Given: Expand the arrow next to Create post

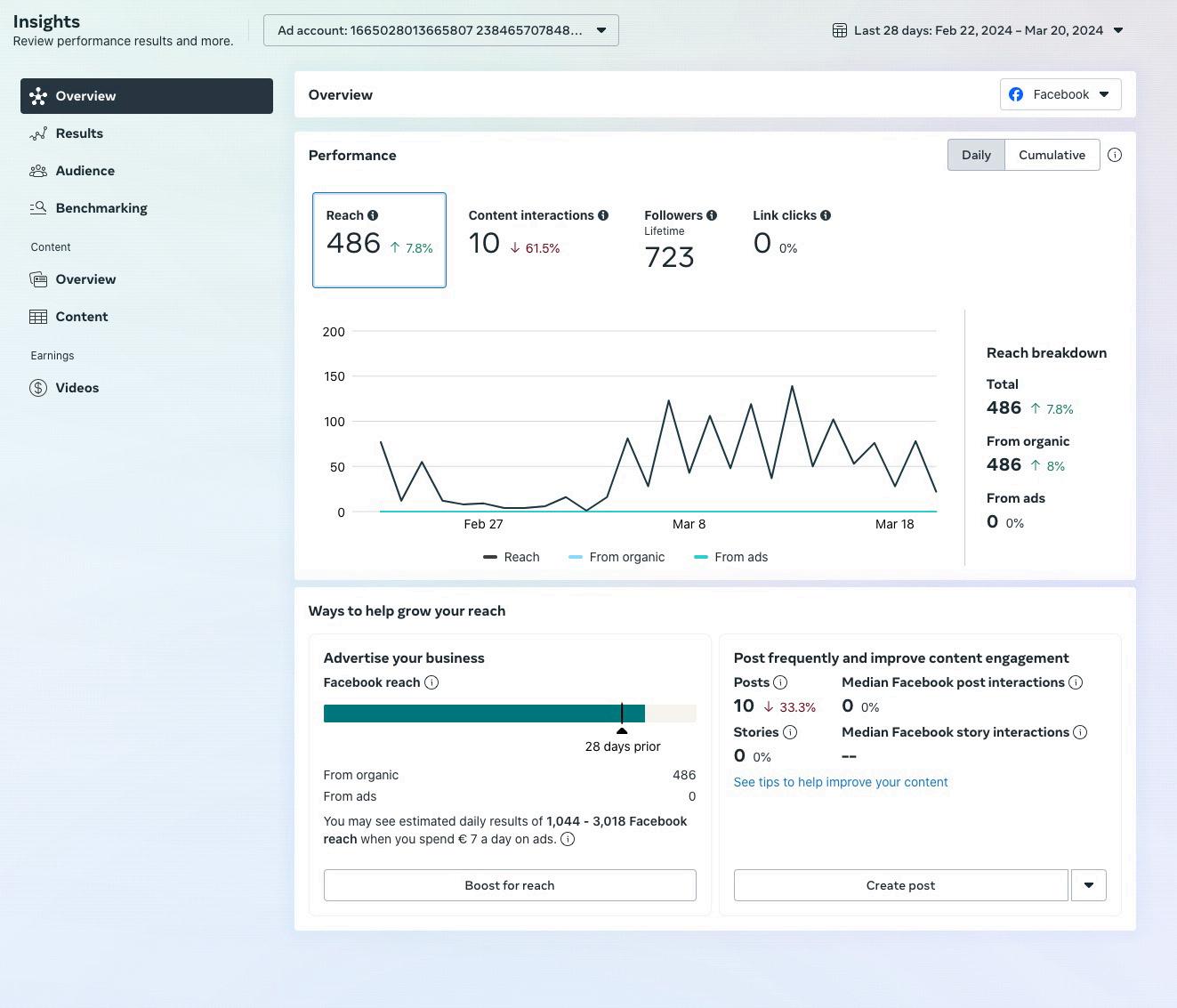Looking at the screenshot, I should 1088,885.
